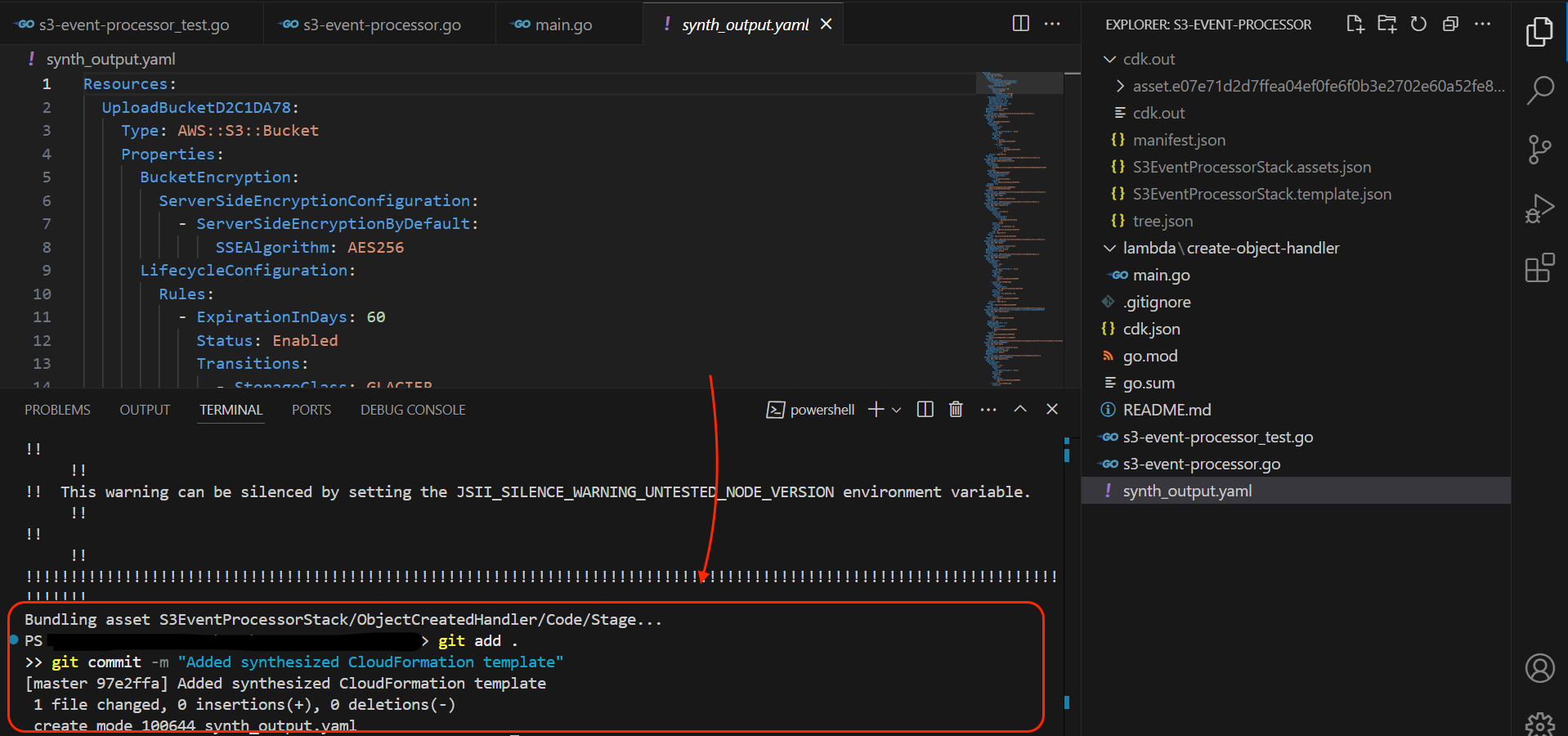Open the Accounts menu icon

coord(1539,668)
